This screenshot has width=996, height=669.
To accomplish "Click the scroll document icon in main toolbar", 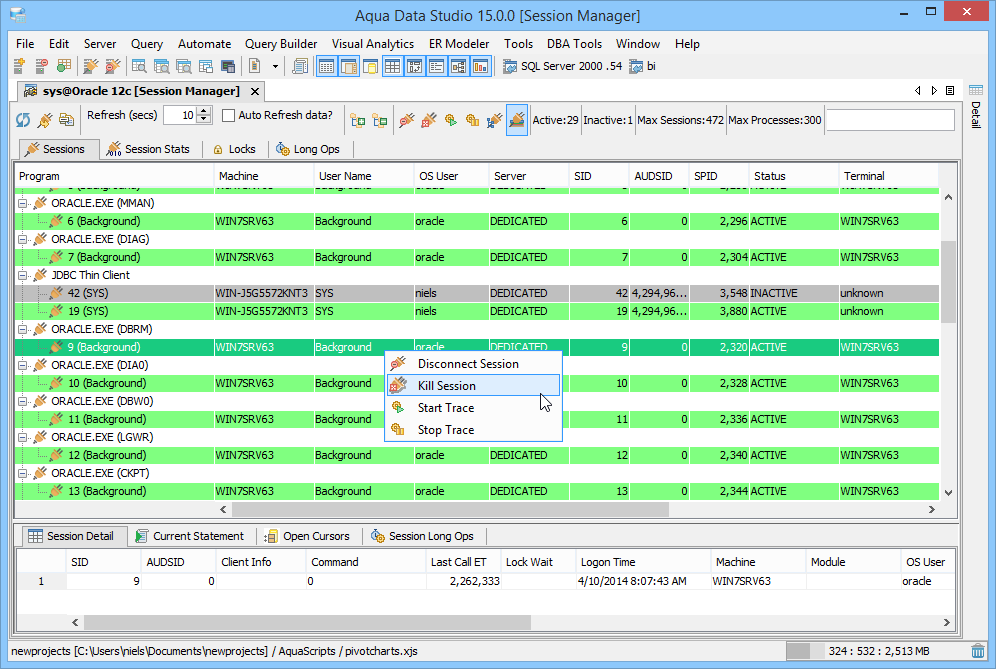I will point(300,65).
